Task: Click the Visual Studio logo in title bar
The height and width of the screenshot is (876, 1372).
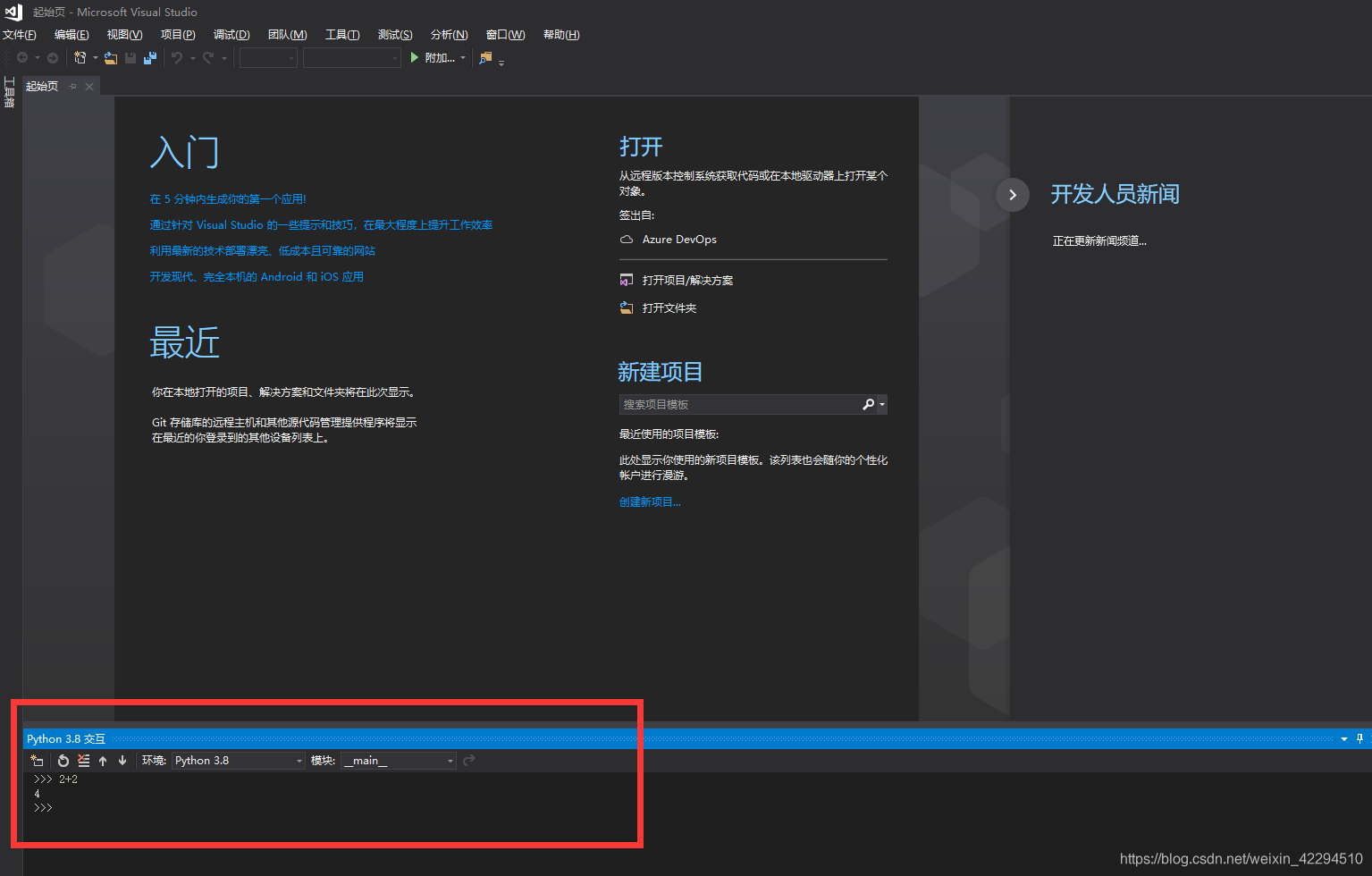Action: 13,12
